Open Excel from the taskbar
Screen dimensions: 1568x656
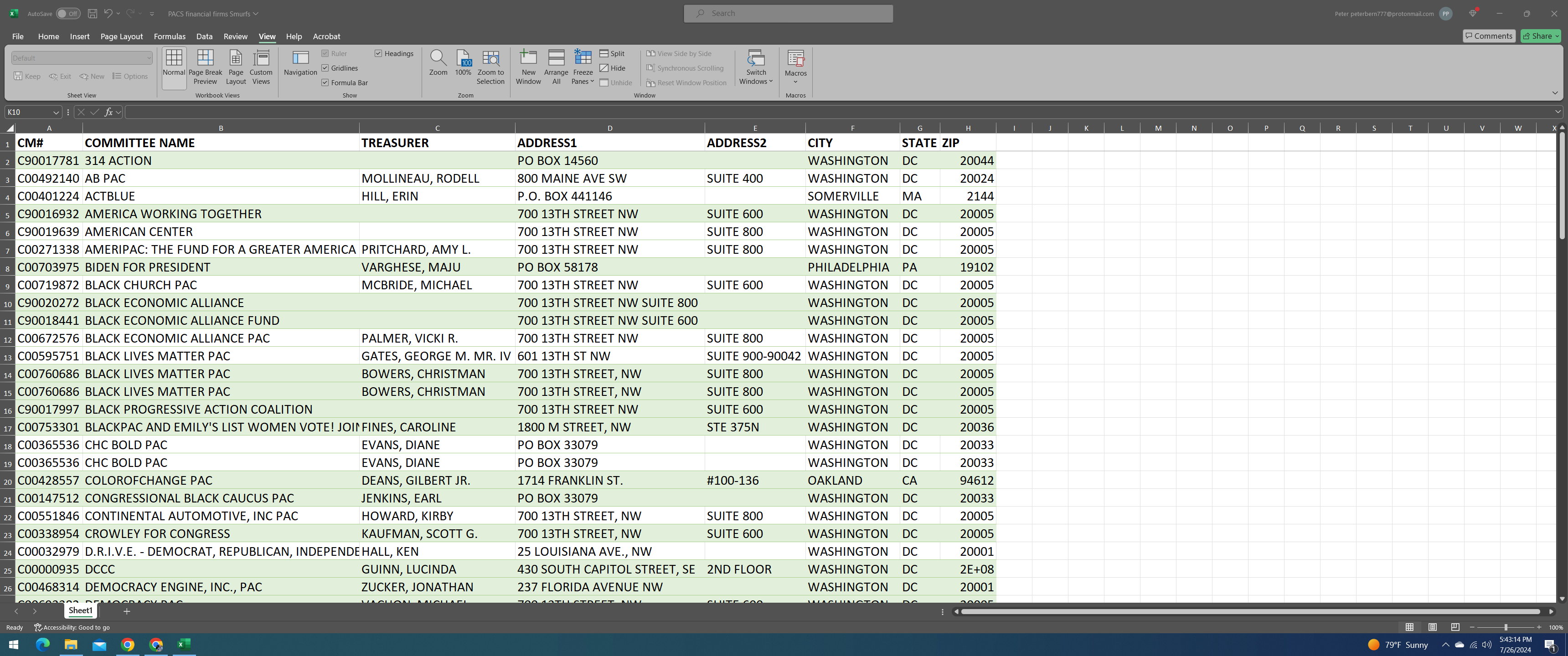pos(184,645)
